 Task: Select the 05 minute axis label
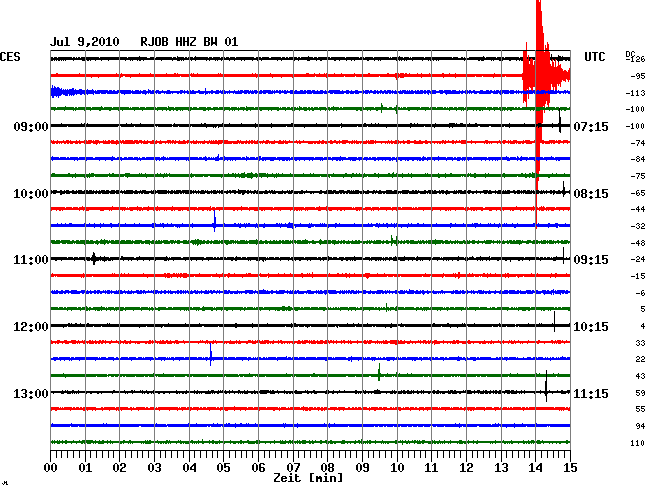pos(223,468)
